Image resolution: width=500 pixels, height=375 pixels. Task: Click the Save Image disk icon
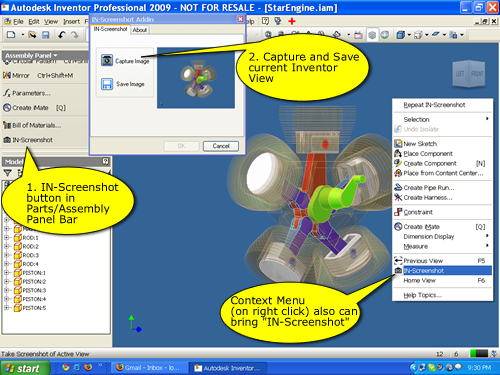(x=107, y=84)
